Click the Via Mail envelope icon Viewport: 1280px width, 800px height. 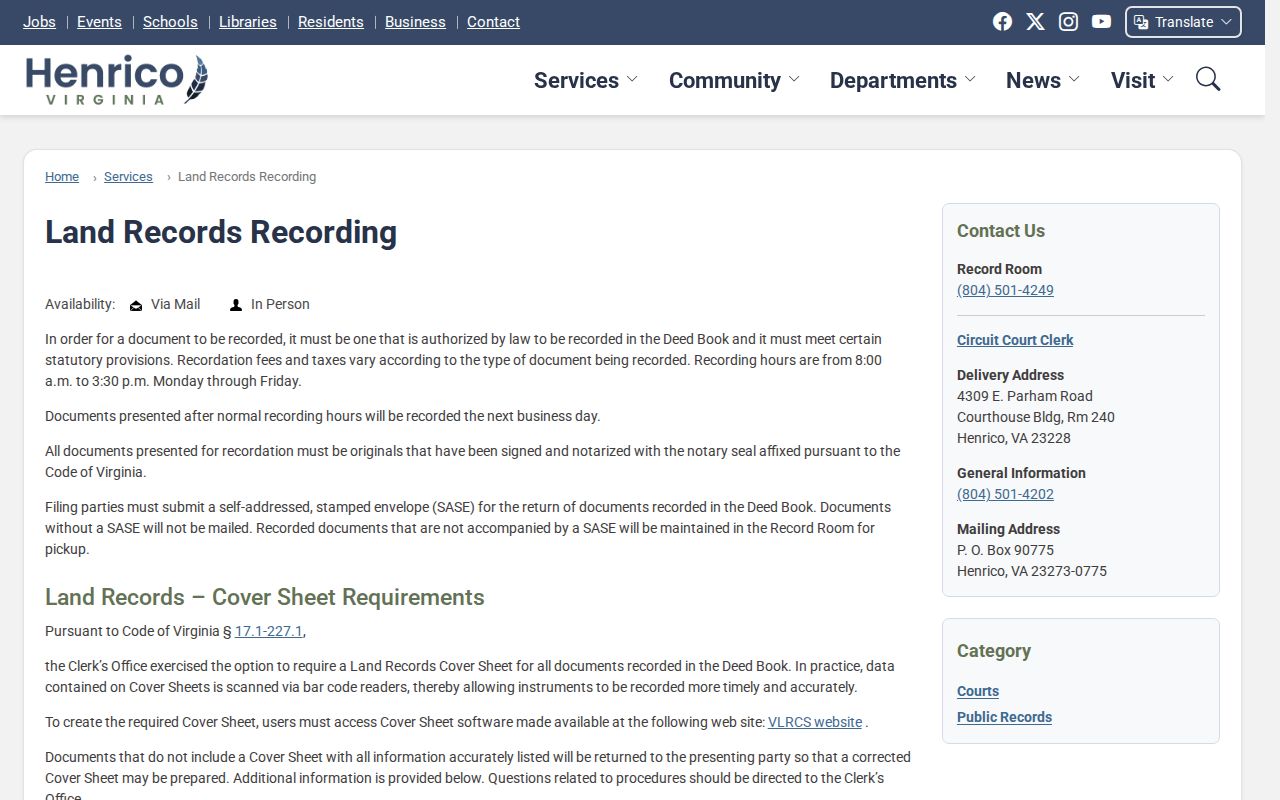coord(136,305)
